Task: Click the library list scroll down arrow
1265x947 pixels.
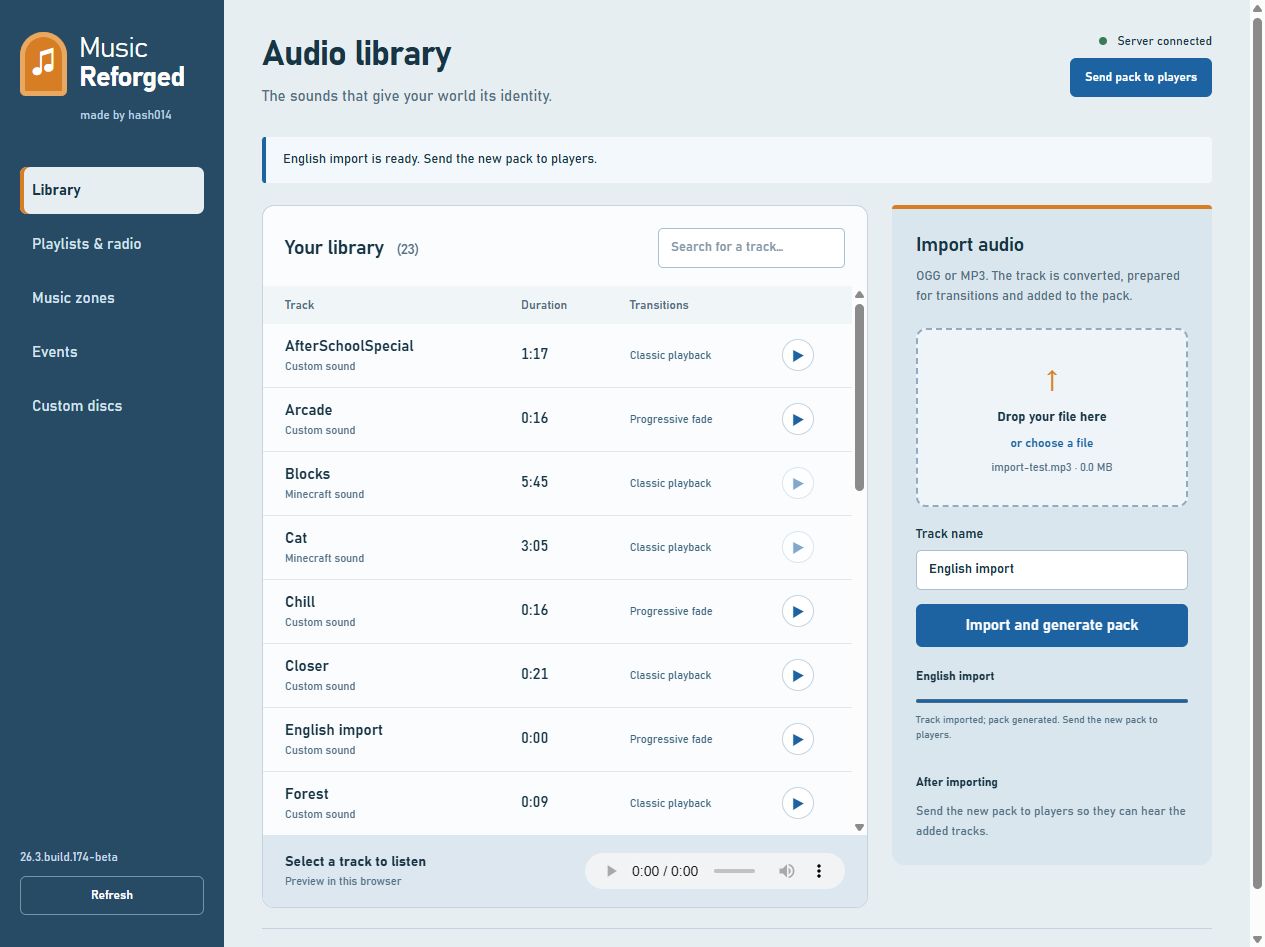Action: click(859, 827)
